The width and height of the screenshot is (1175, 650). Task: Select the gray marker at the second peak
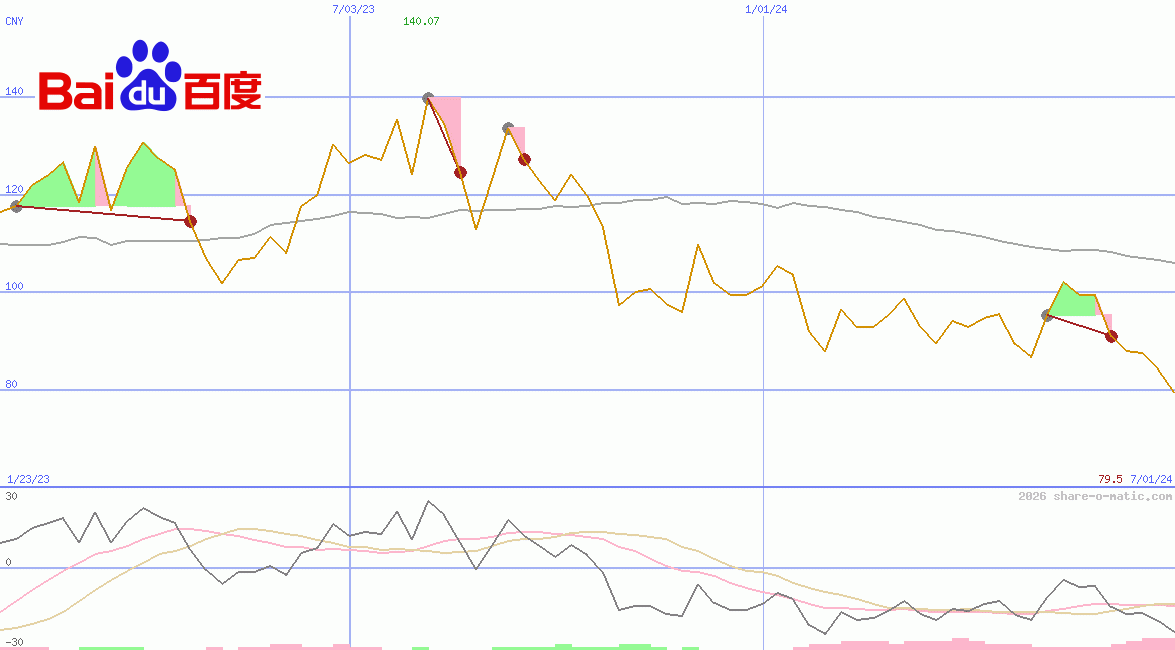(508, 128)
